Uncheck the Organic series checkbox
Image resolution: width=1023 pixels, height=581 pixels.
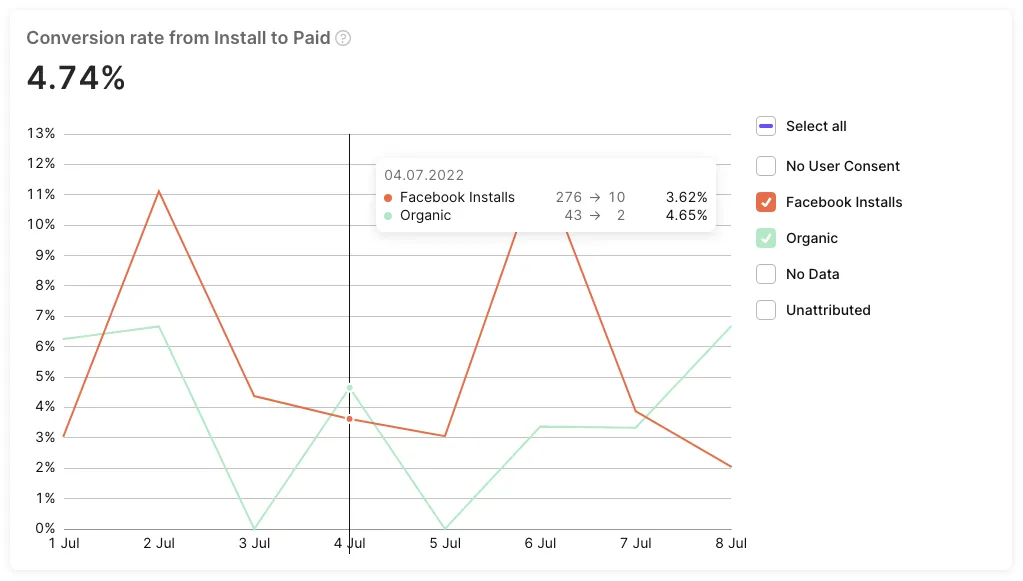point(766,238)
